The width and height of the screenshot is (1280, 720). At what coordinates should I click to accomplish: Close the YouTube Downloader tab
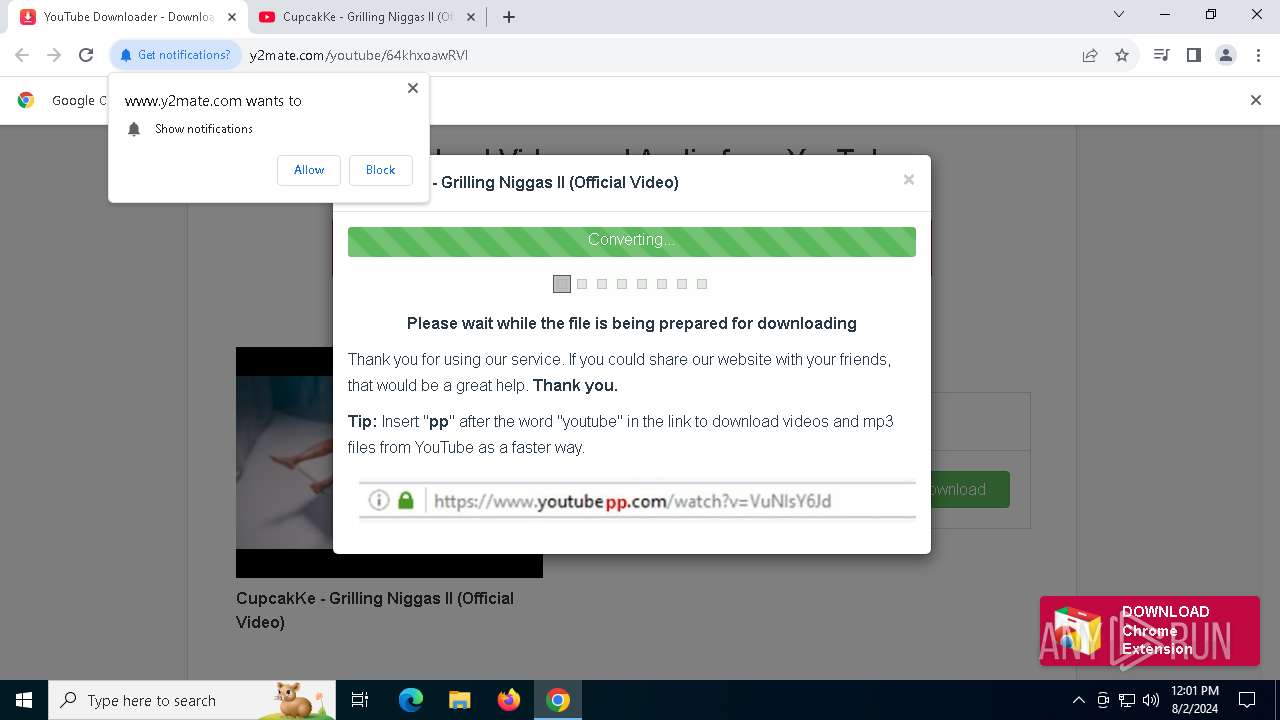pos(232,17)
